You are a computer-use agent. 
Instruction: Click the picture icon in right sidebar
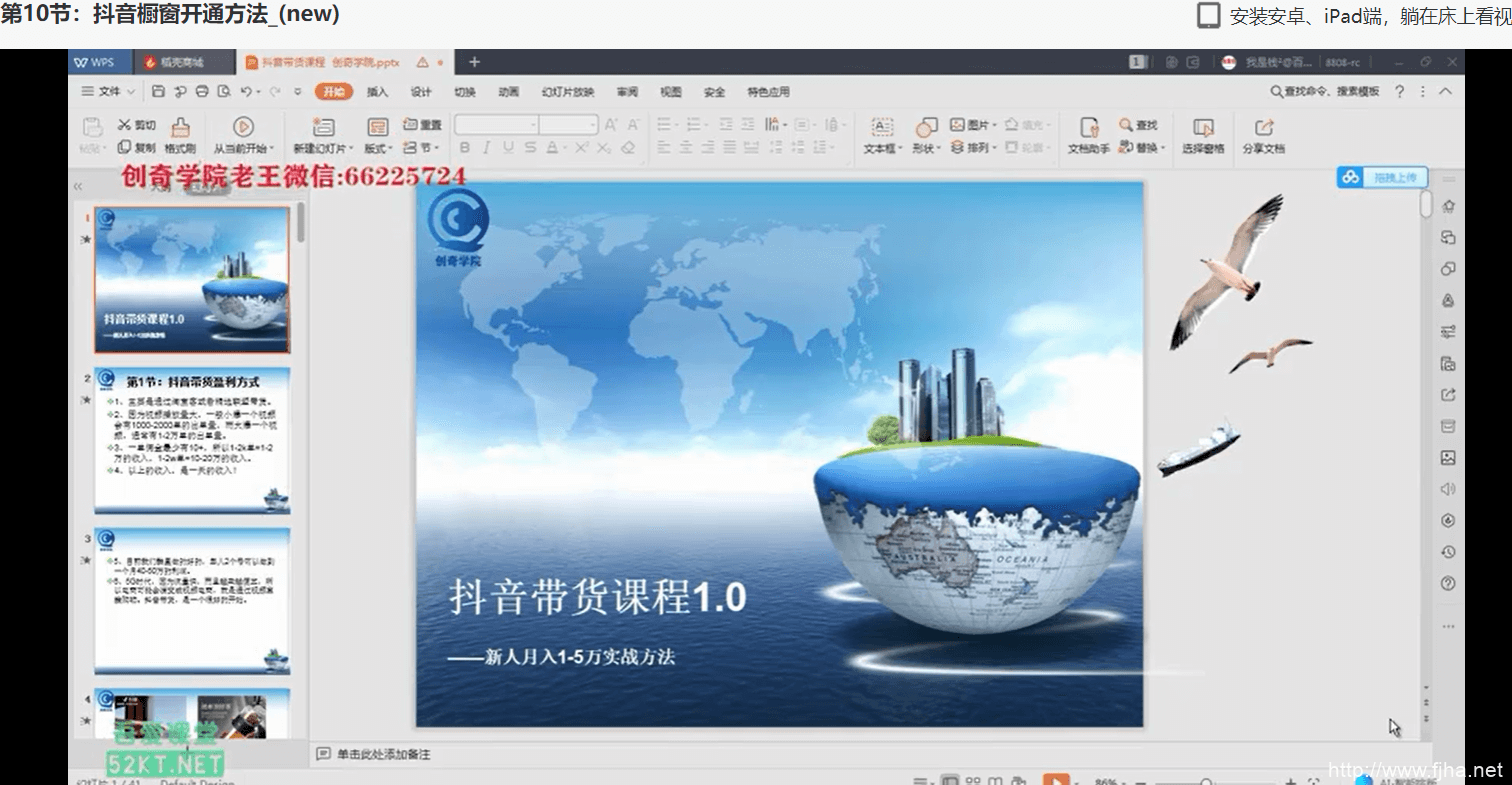[x=1447, y=458]
